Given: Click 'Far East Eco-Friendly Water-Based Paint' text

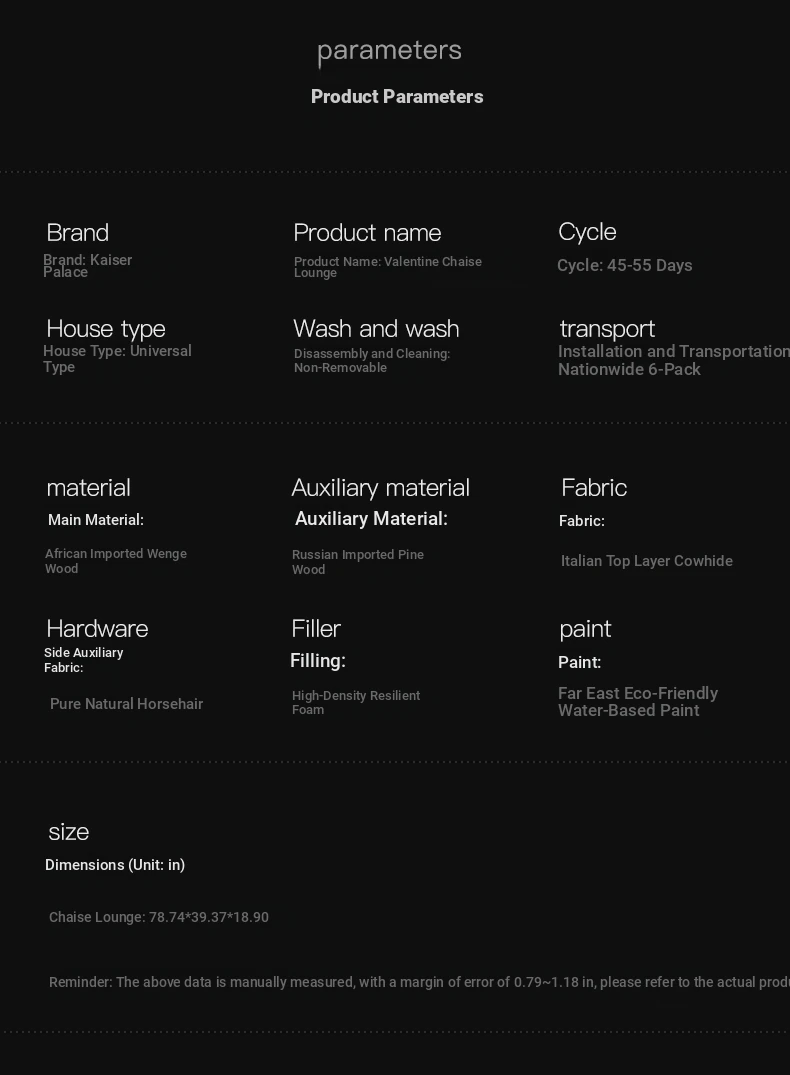Looking at the screenshot, I should pyautogui.click(x=637, y=701).
